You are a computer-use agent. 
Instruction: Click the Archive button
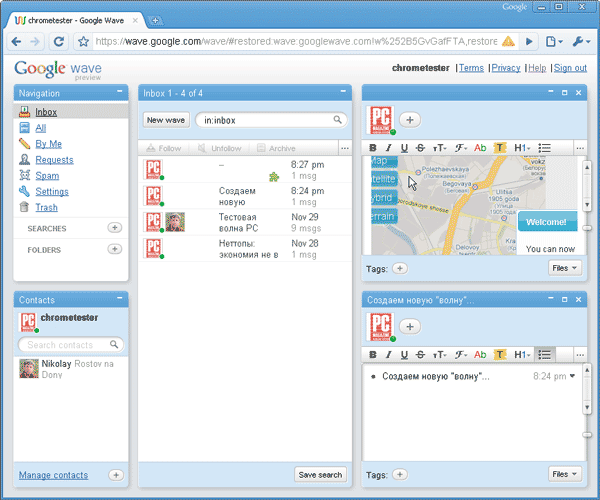click(x=276, y=148)
